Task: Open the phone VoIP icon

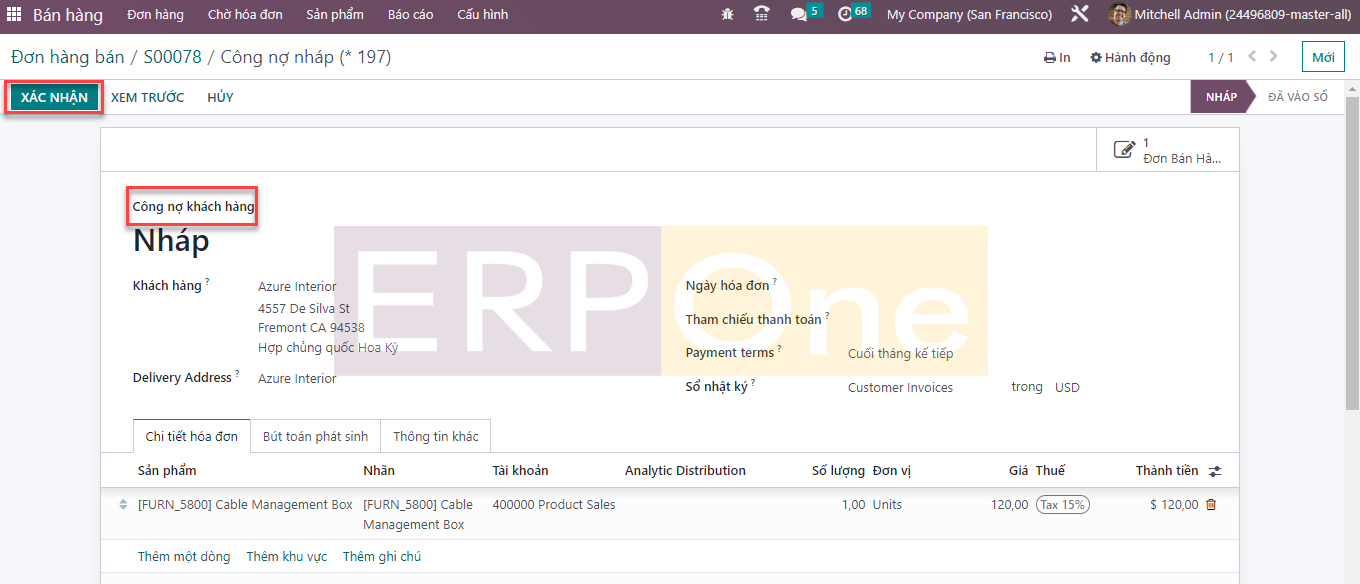Action: (x=762, y=15)
